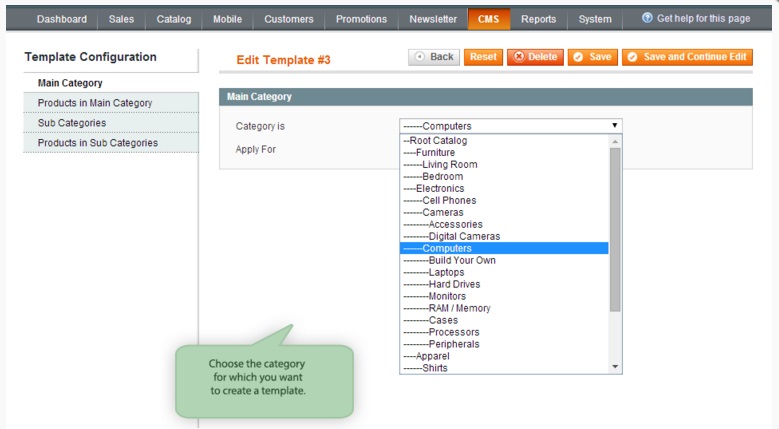The height and width of the screenshot is (429, 779).
Task: Switch to Products in Sub Categories tab
Action: coord(97,143)
